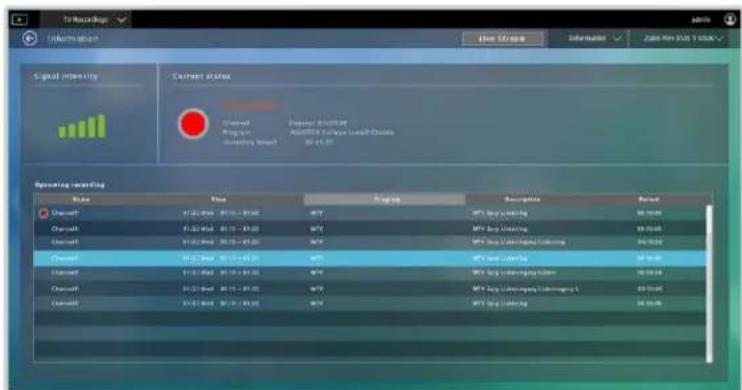The image size is (742, 390).
Task: Click the green signal intensity bars
Action: [x=82, y=126]
